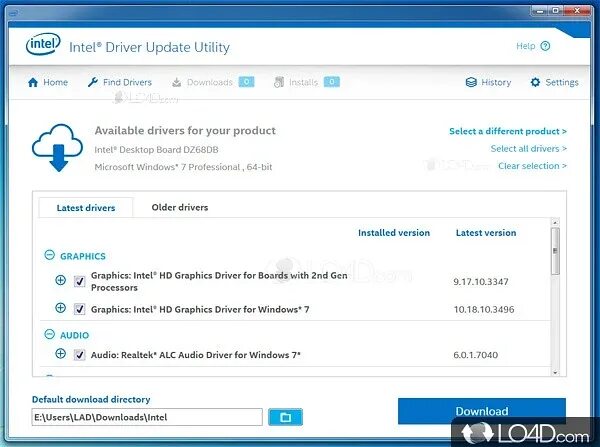Click version 9.17.10.3347

click(481, 282)
